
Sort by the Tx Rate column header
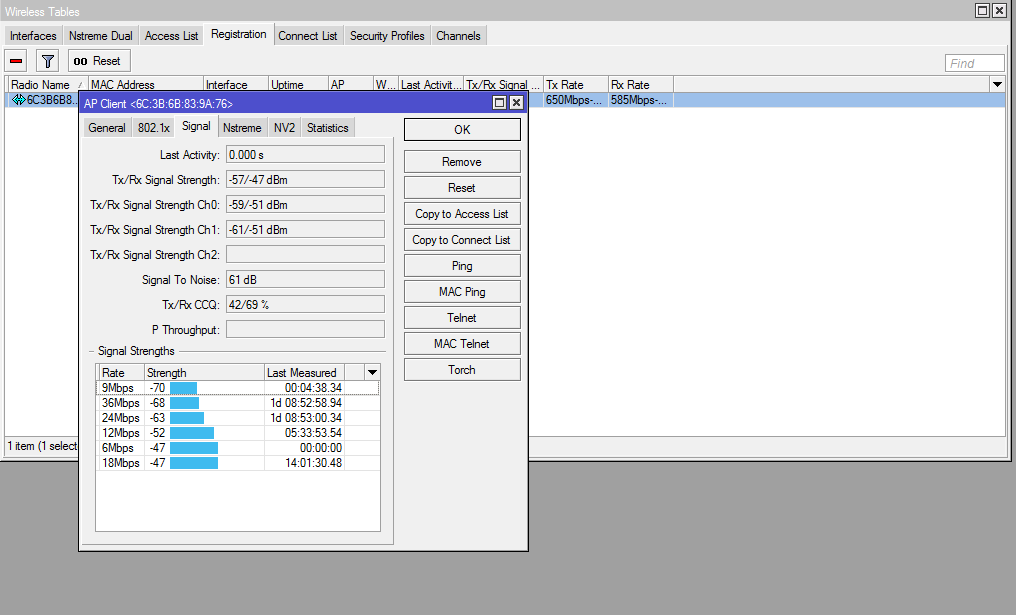coord(575,84)
